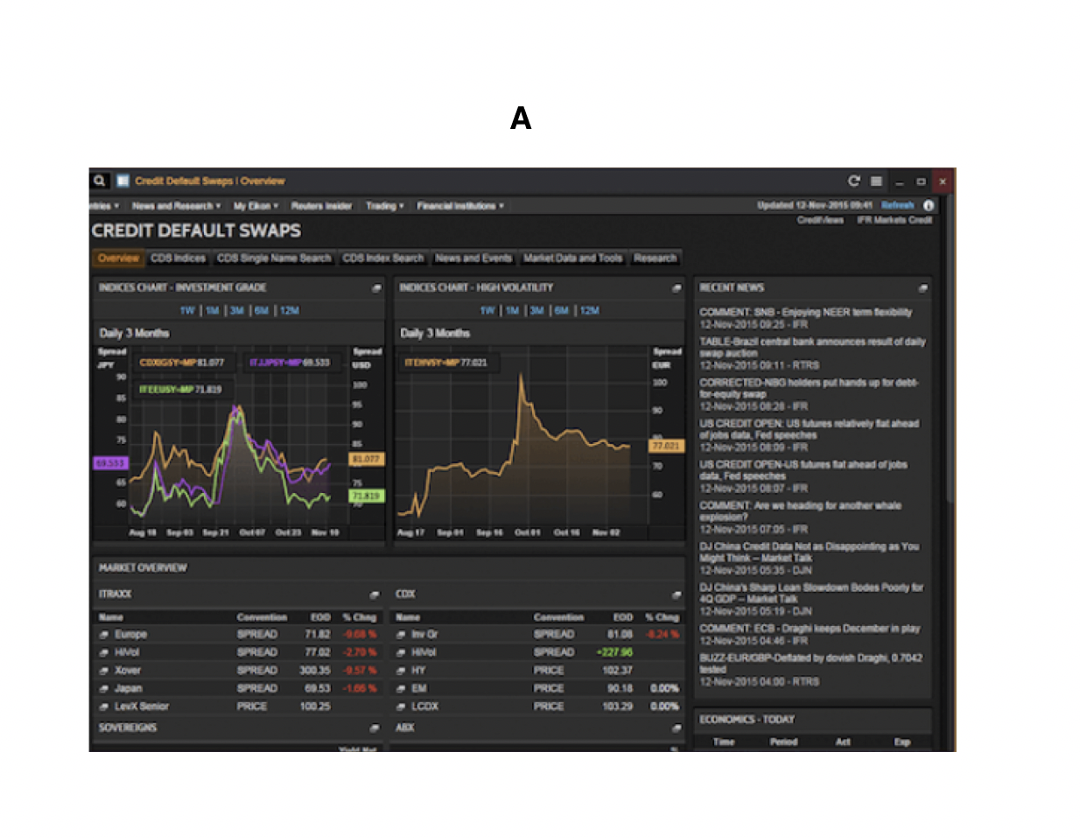The image size is (1080, 838).
Task: Pop out the Indices Chart Investment Grade panel
Action: 376,288
